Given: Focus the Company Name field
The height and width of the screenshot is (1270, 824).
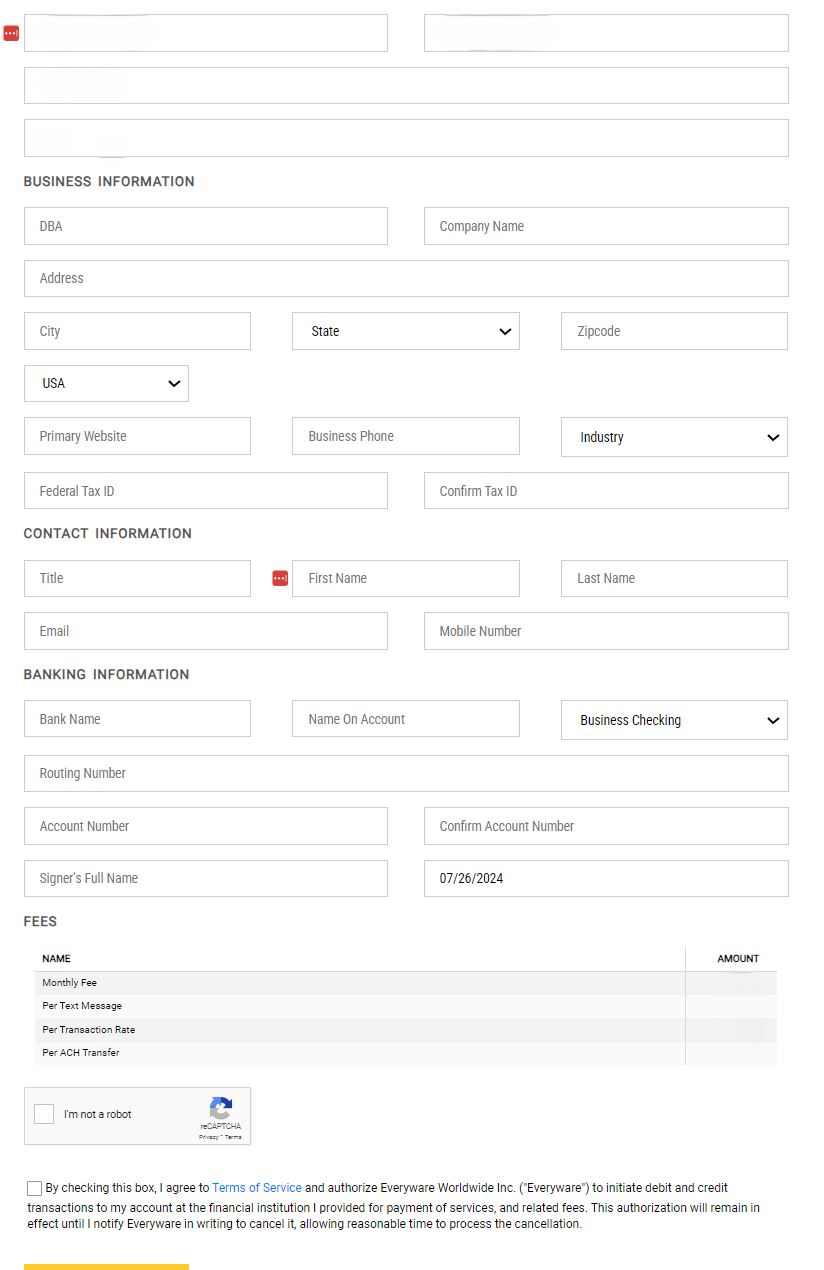Looking at the screenshot, I should (x=606, y=226).
